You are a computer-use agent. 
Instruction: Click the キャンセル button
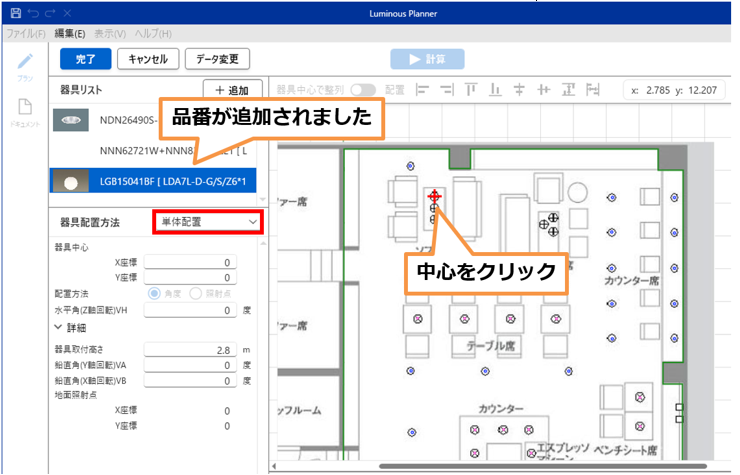(x=148, y=59)
